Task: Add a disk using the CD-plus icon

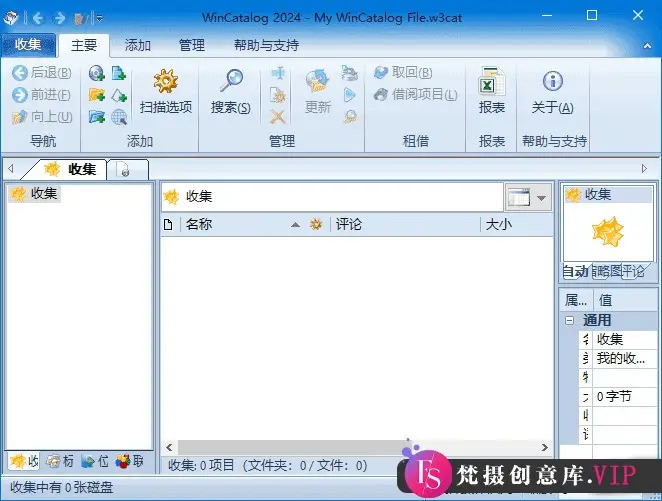Action: coord(97,73)
